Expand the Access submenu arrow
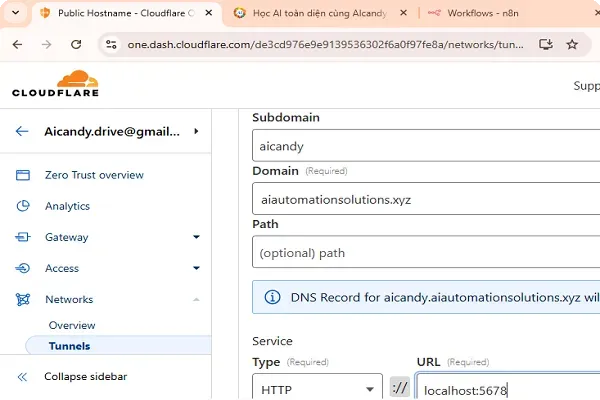Image resolution: width=600 pixels, height=400 pixels. tap(196, 268)
